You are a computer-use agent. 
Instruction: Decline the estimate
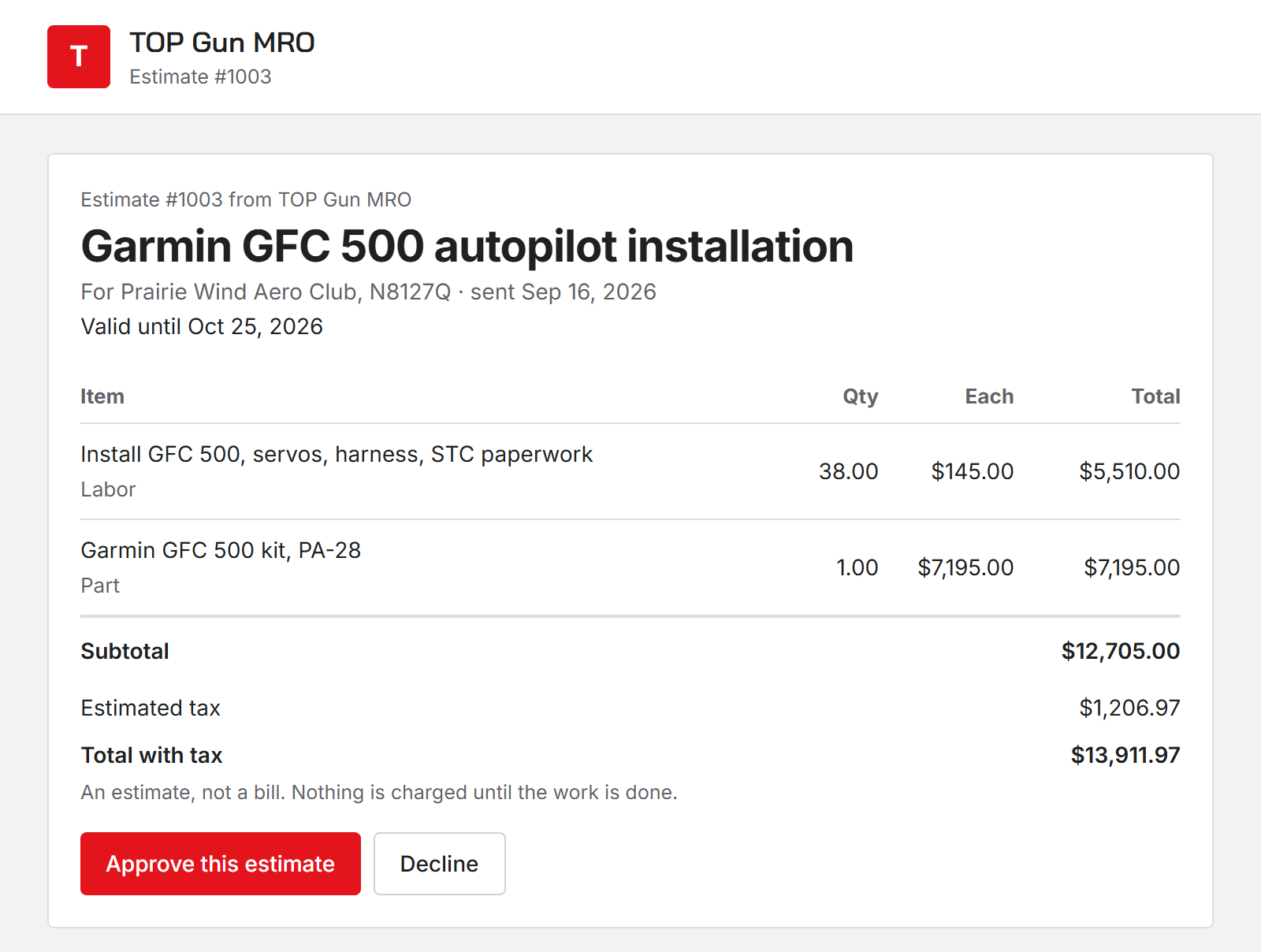tap(440, 864)
